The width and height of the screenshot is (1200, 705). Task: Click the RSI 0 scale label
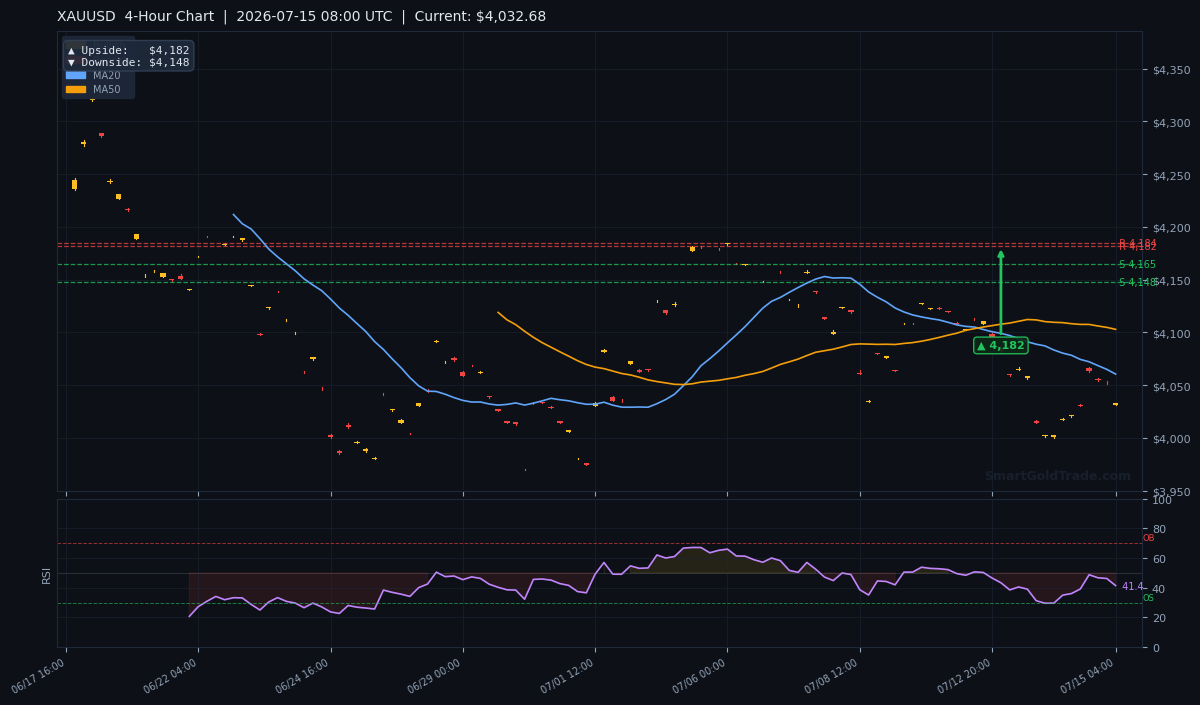pos(1155,648)
